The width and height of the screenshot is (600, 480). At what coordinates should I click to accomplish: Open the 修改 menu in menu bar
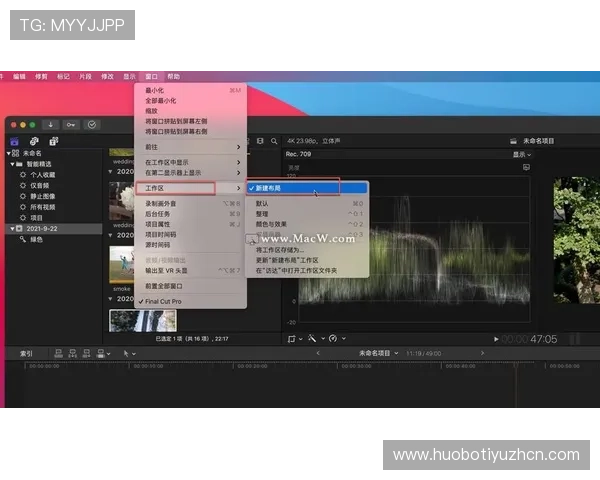coord(107,77)
